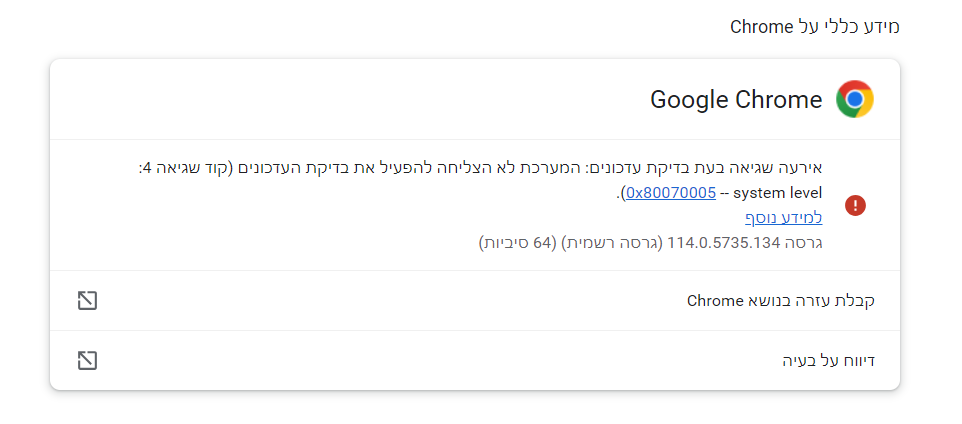This screenshot has width=962, height=424.
Task: Open the קבלת עזרה בנושא Chrome row
Action: pyautogui.click(x=475, y=301)
